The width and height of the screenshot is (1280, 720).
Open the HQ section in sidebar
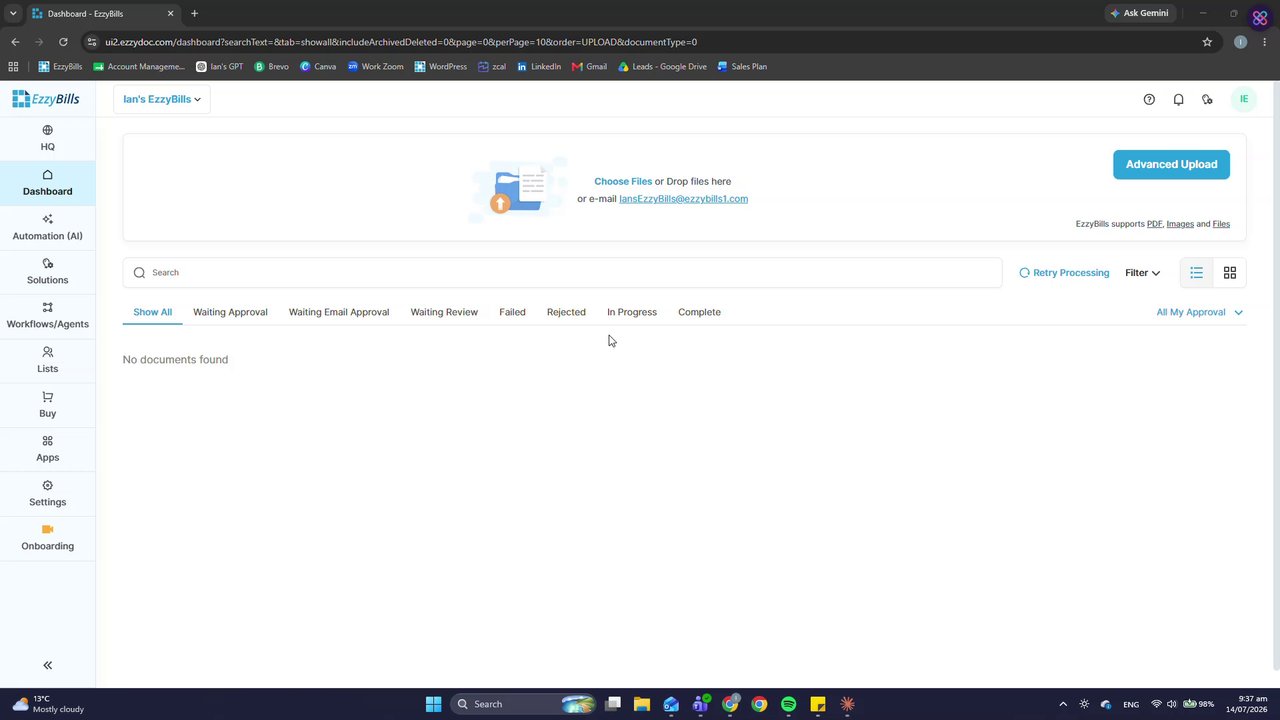tap(47, 138)
